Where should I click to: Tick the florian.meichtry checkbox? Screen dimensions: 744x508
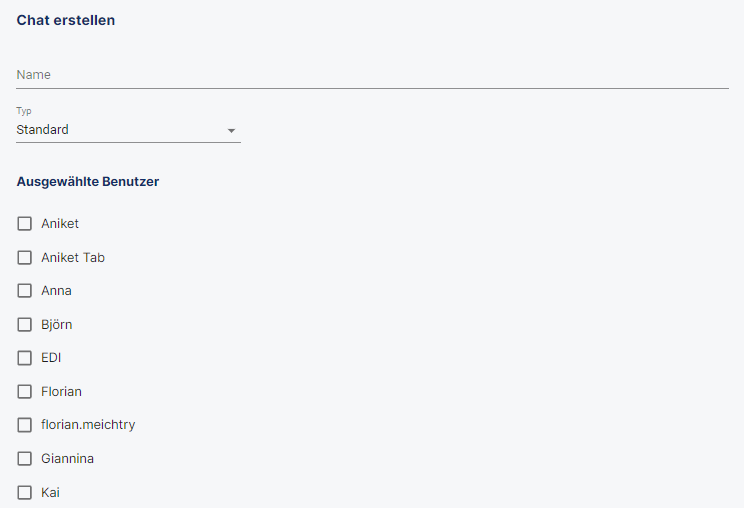click(25, 425)
